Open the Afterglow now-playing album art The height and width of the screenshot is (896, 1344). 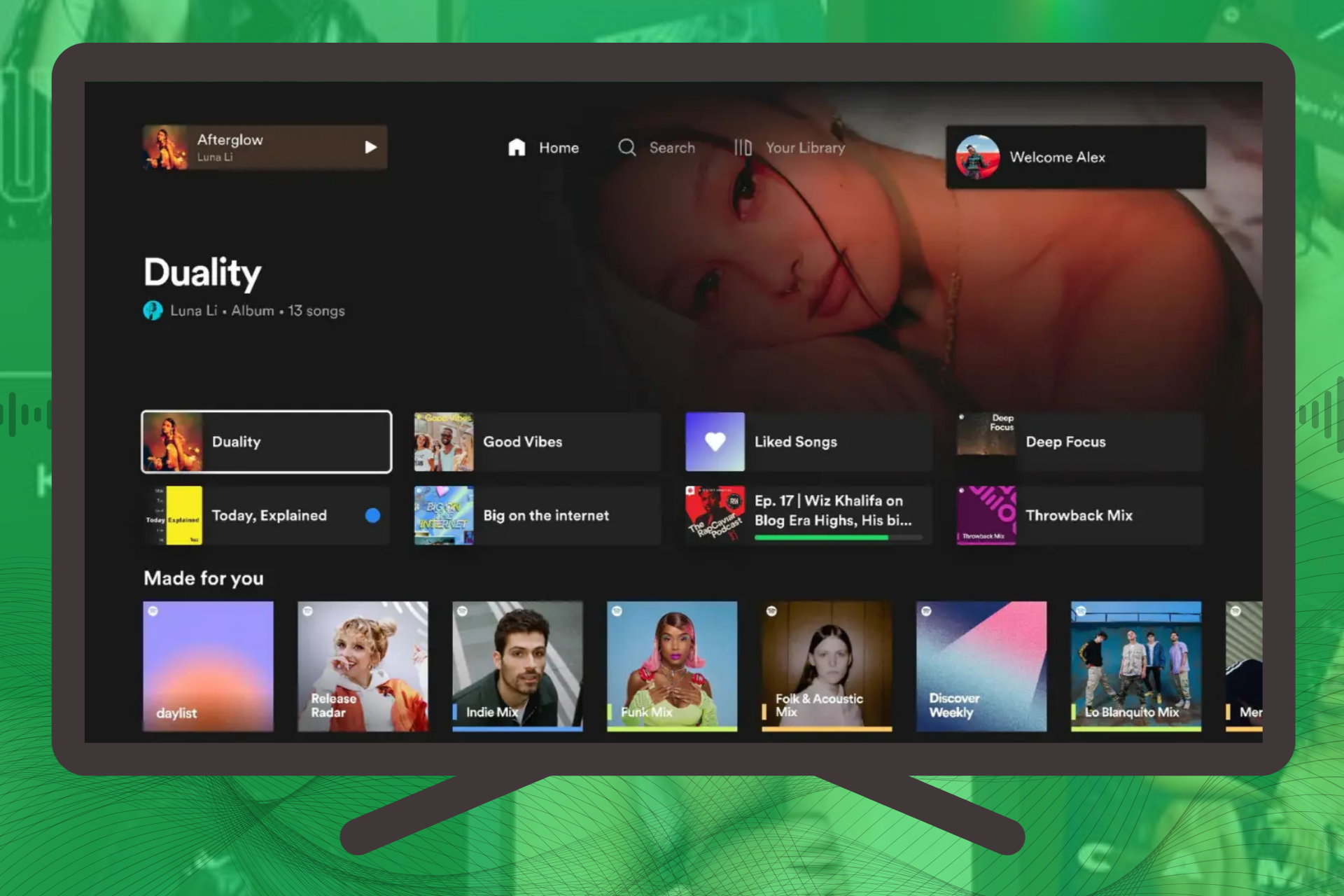pyautogui.click(x=166, y=147)
